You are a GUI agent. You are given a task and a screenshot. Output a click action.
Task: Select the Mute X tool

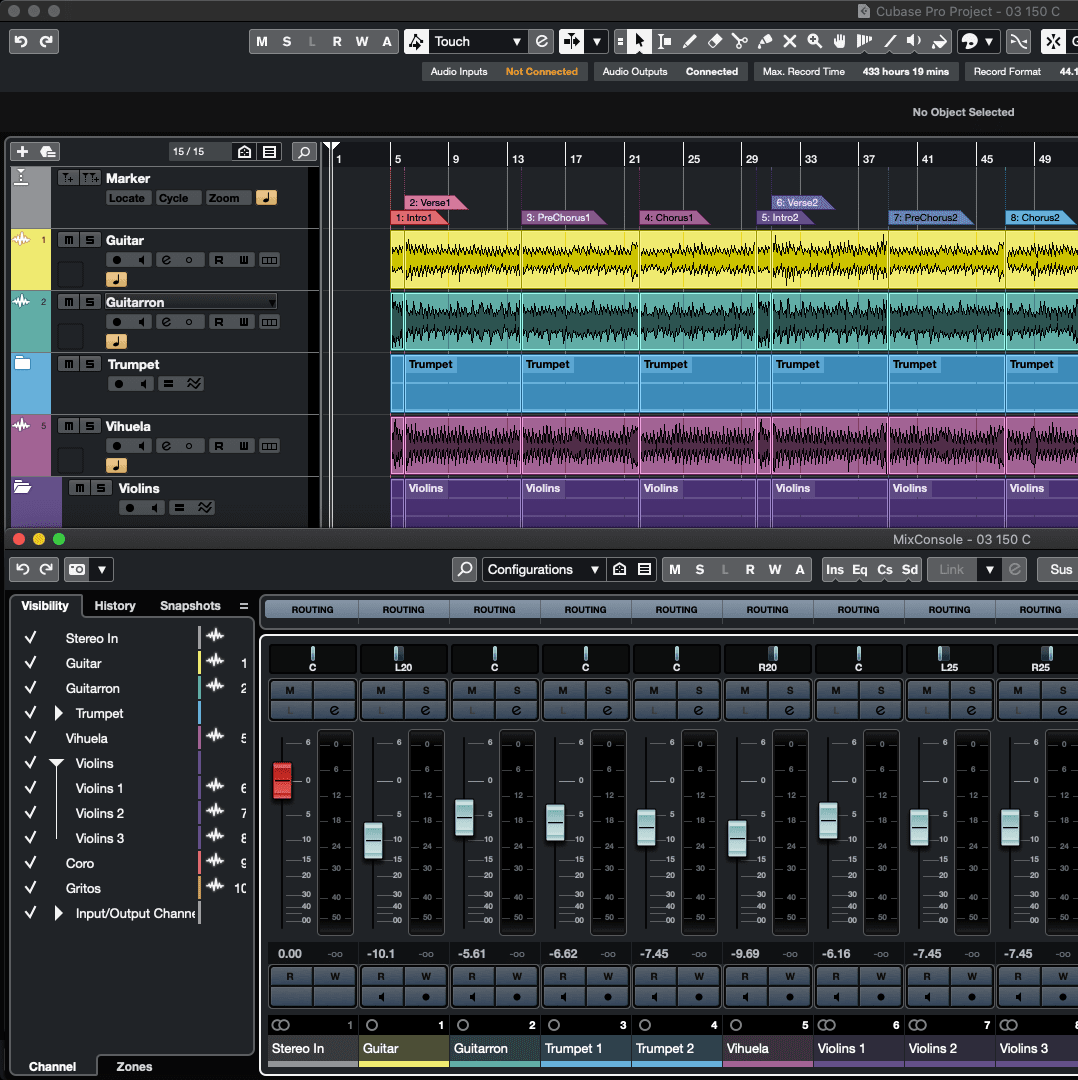789,42
